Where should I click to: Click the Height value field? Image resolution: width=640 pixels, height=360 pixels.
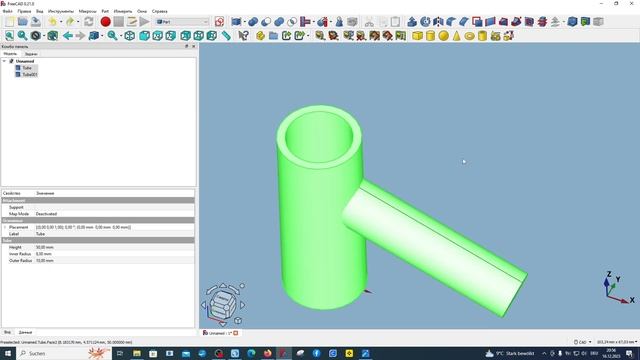click(114, 247)
